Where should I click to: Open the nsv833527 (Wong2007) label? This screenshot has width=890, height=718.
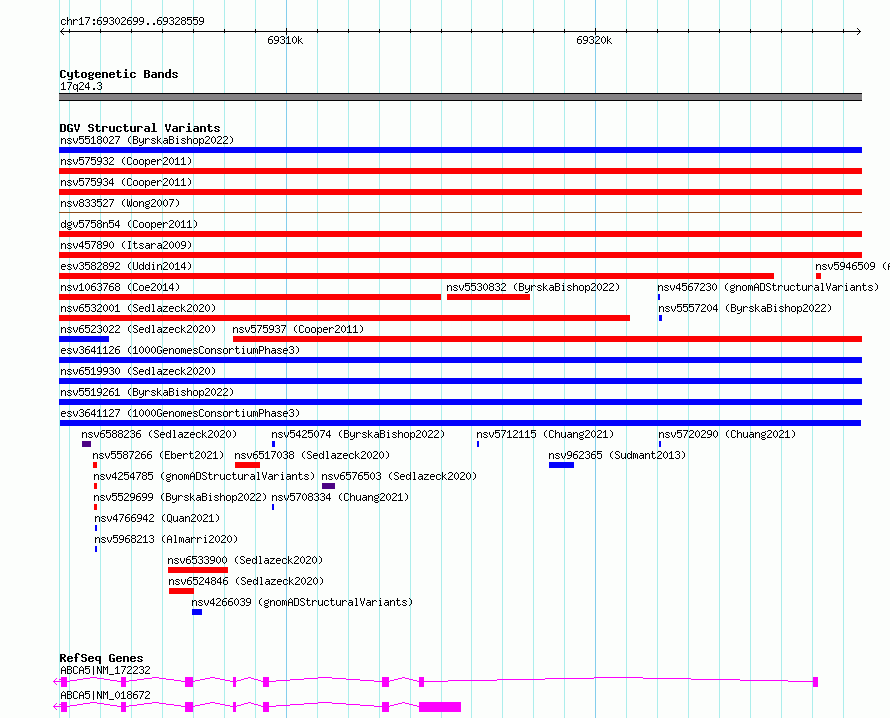[120, 203]
